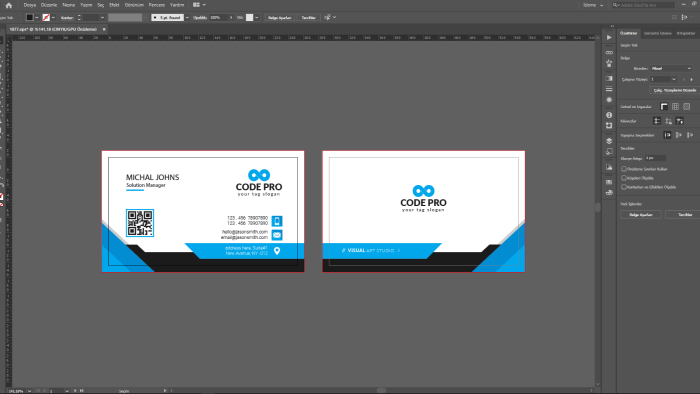Open the stroke color dropdown arrow
The image size is (700, 394).
pyautogui.click(x=54, y=17)
